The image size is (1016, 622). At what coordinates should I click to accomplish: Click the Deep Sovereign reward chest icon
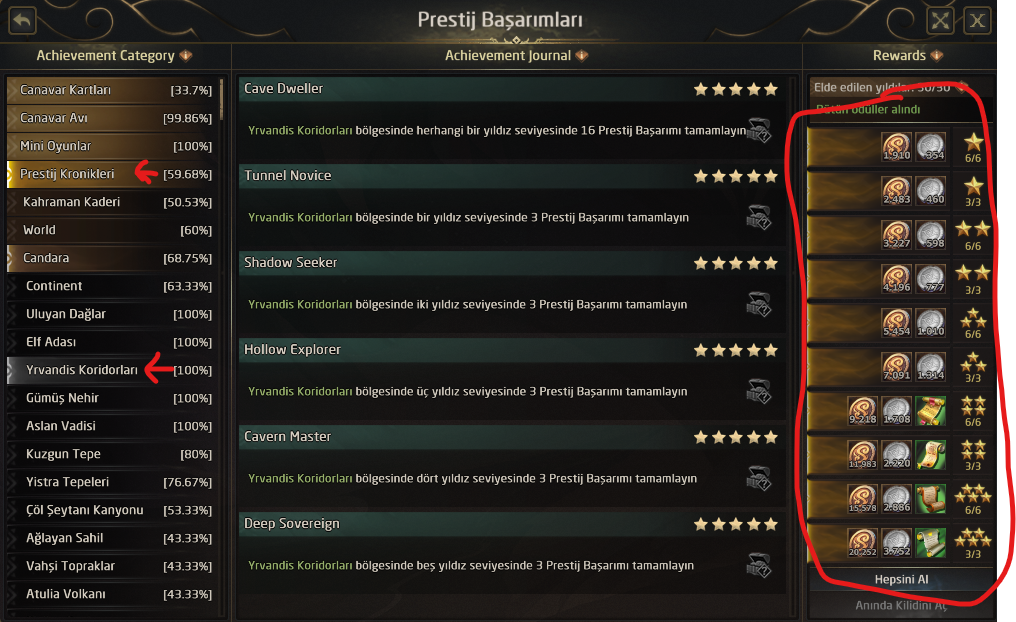click(x=759, y=565)
